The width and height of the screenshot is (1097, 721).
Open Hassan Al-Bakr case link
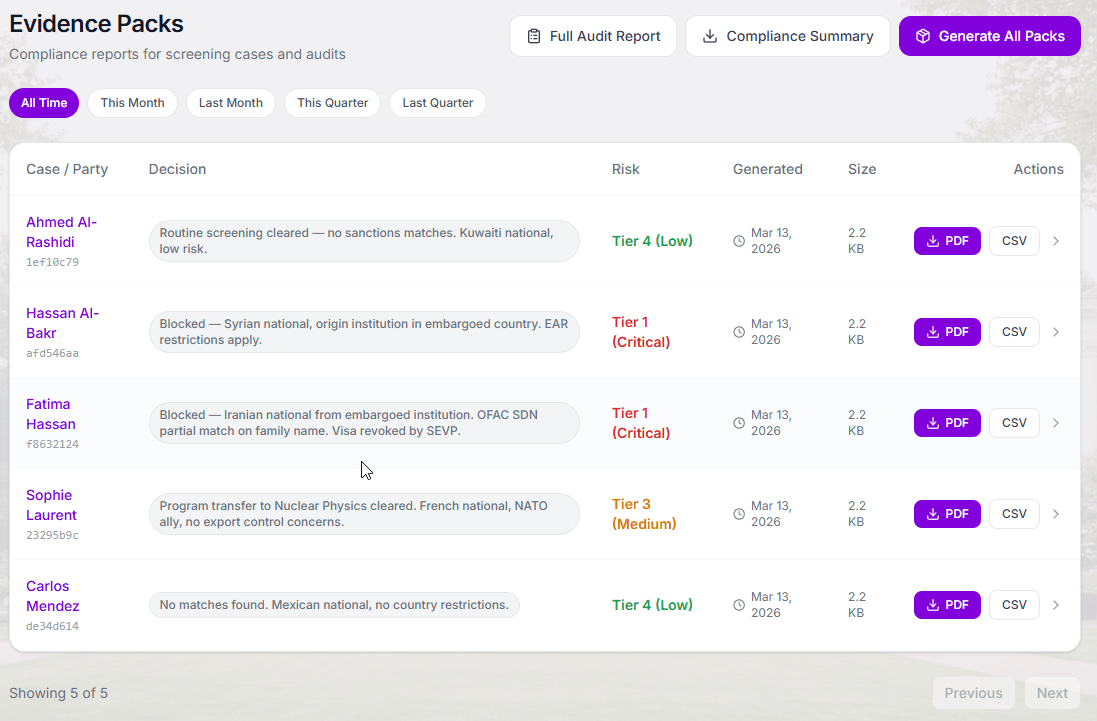pos(62,323)
